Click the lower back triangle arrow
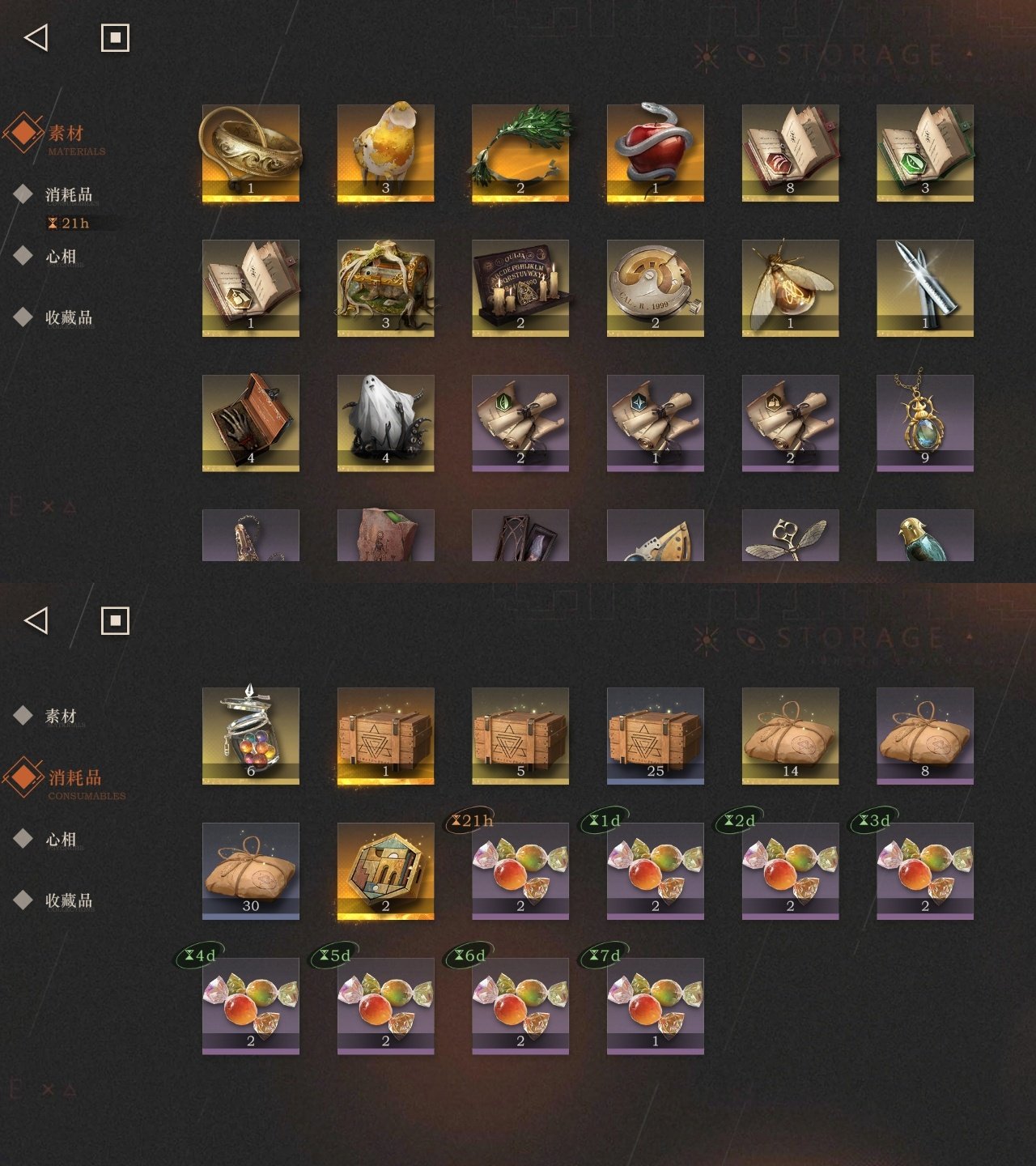Image resolution: width=1036 pixels, height=1166 pixels. coord(36,620)
